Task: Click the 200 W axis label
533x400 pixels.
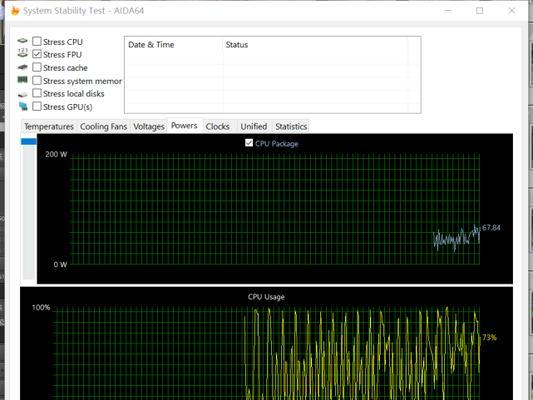Action: (56, 154)
